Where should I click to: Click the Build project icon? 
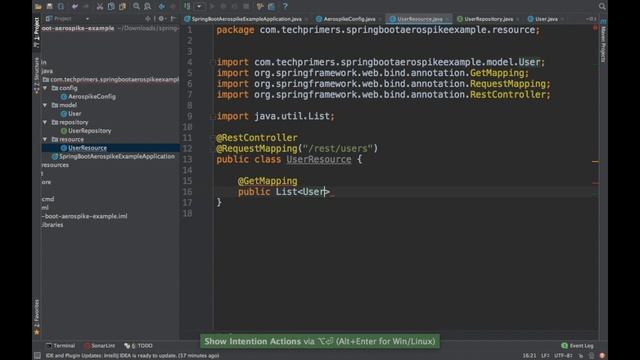[187, 6]
